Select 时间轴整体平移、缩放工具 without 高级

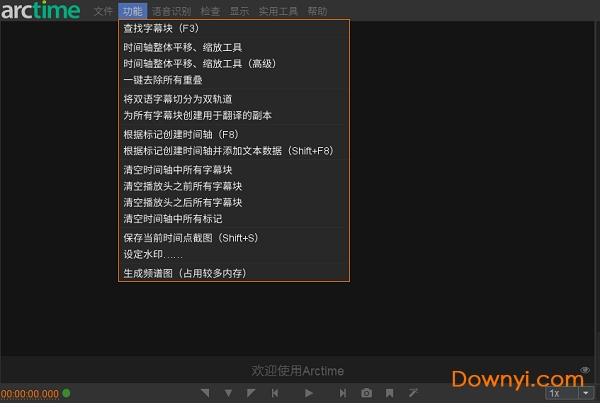[234, 47]
